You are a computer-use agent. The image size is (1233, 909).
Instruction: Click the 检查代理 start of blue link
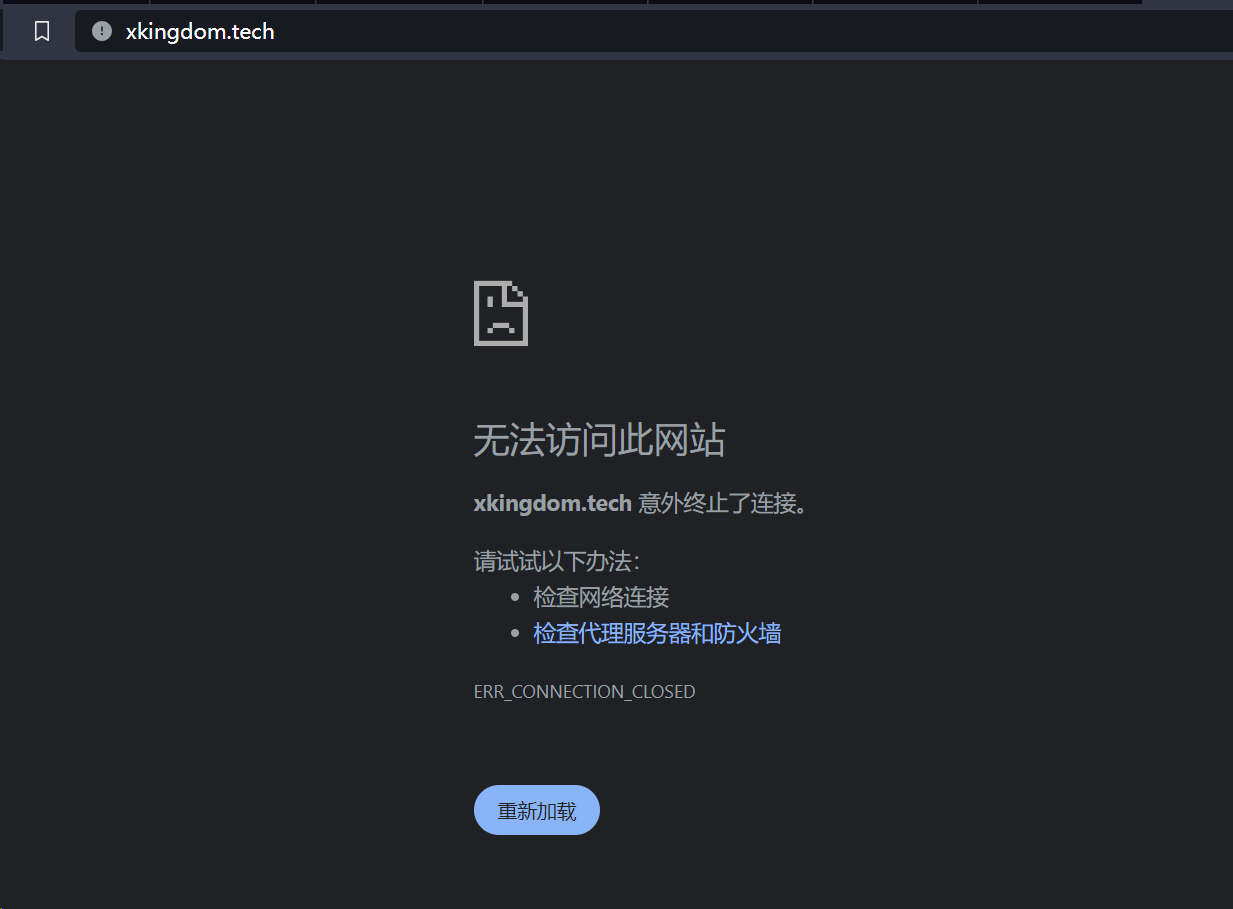click(568, 633)
